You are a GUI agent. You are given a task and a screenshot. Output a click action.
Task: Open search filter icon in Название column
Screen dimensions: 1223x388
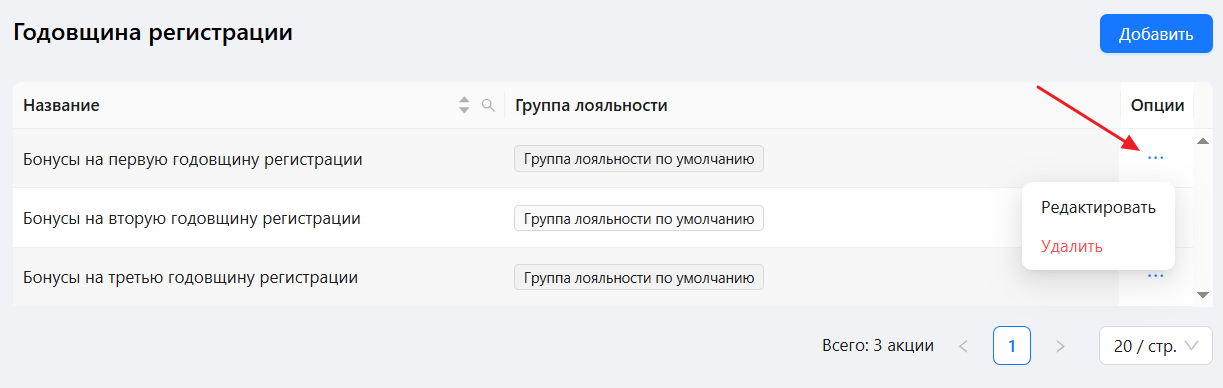click(x=488, y=105)
